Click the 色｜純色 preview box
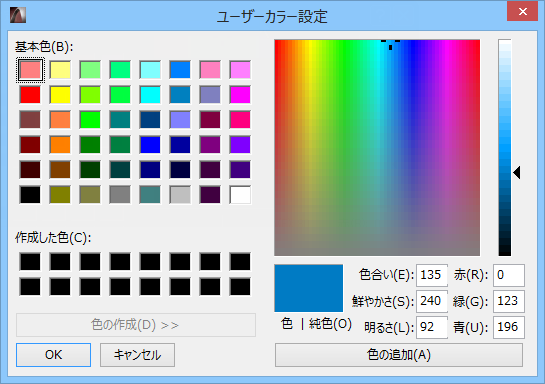545x384 pixels. pos(309,288)
